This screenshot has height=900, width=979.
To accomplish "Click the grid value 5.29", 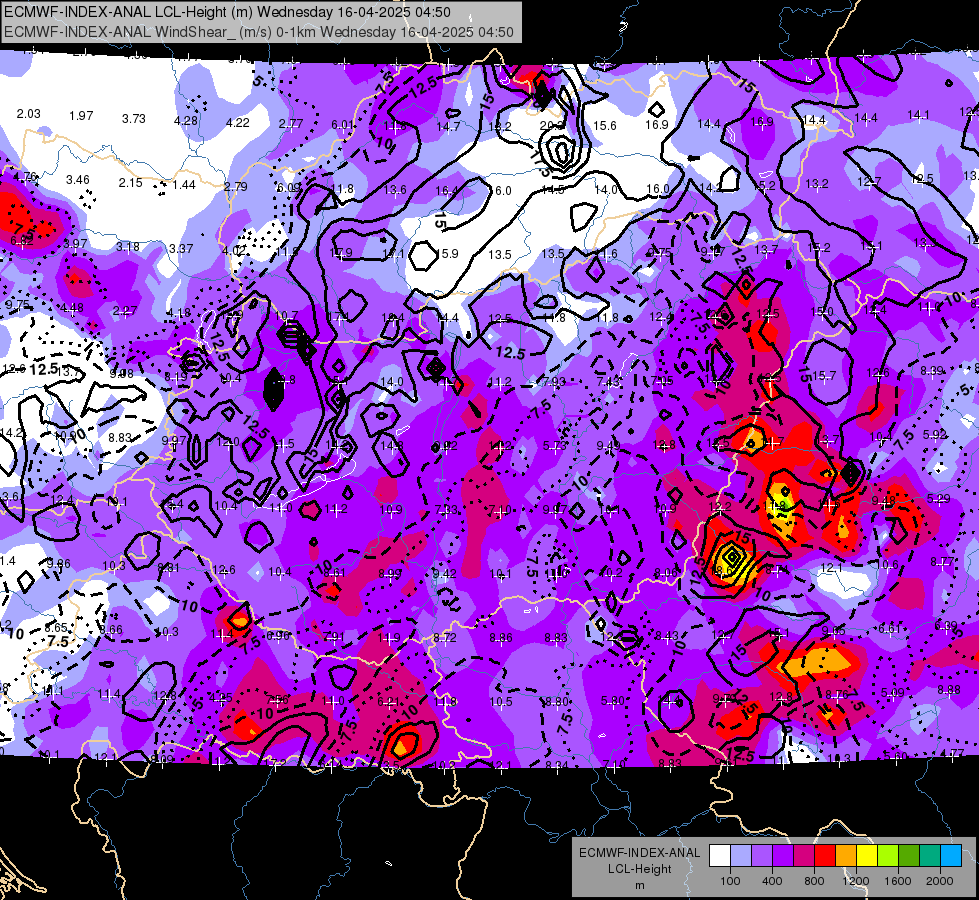I will point(938,498).
